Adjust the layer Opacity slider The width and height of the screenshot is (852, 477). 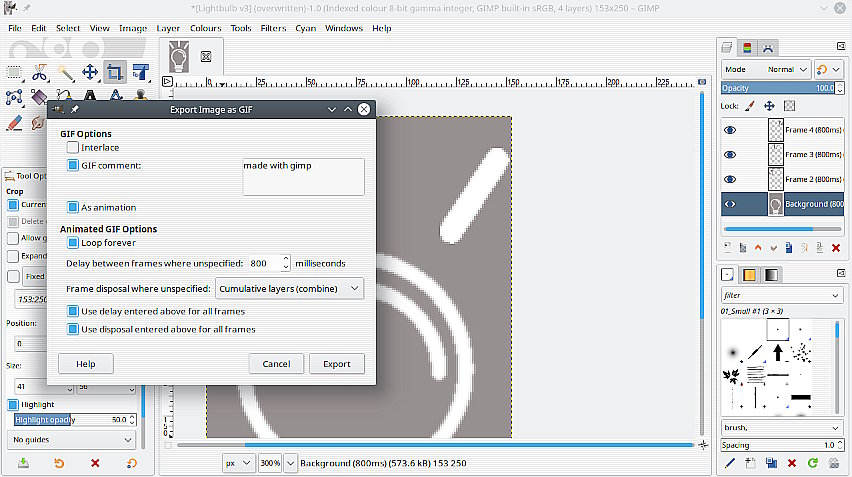point(778,87)
